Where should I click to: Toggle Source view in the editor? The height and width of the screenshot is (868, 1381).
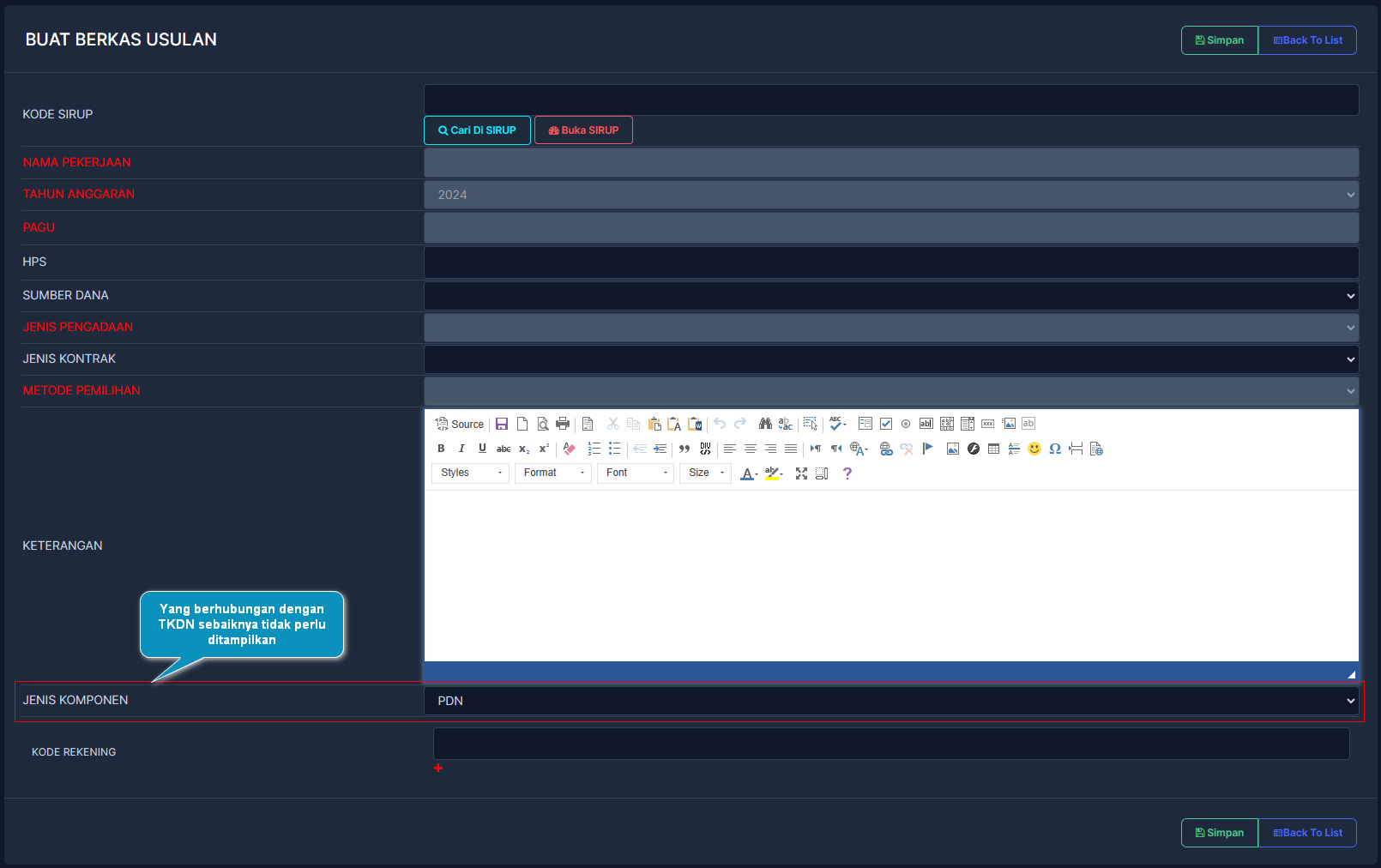coord(460,424)
